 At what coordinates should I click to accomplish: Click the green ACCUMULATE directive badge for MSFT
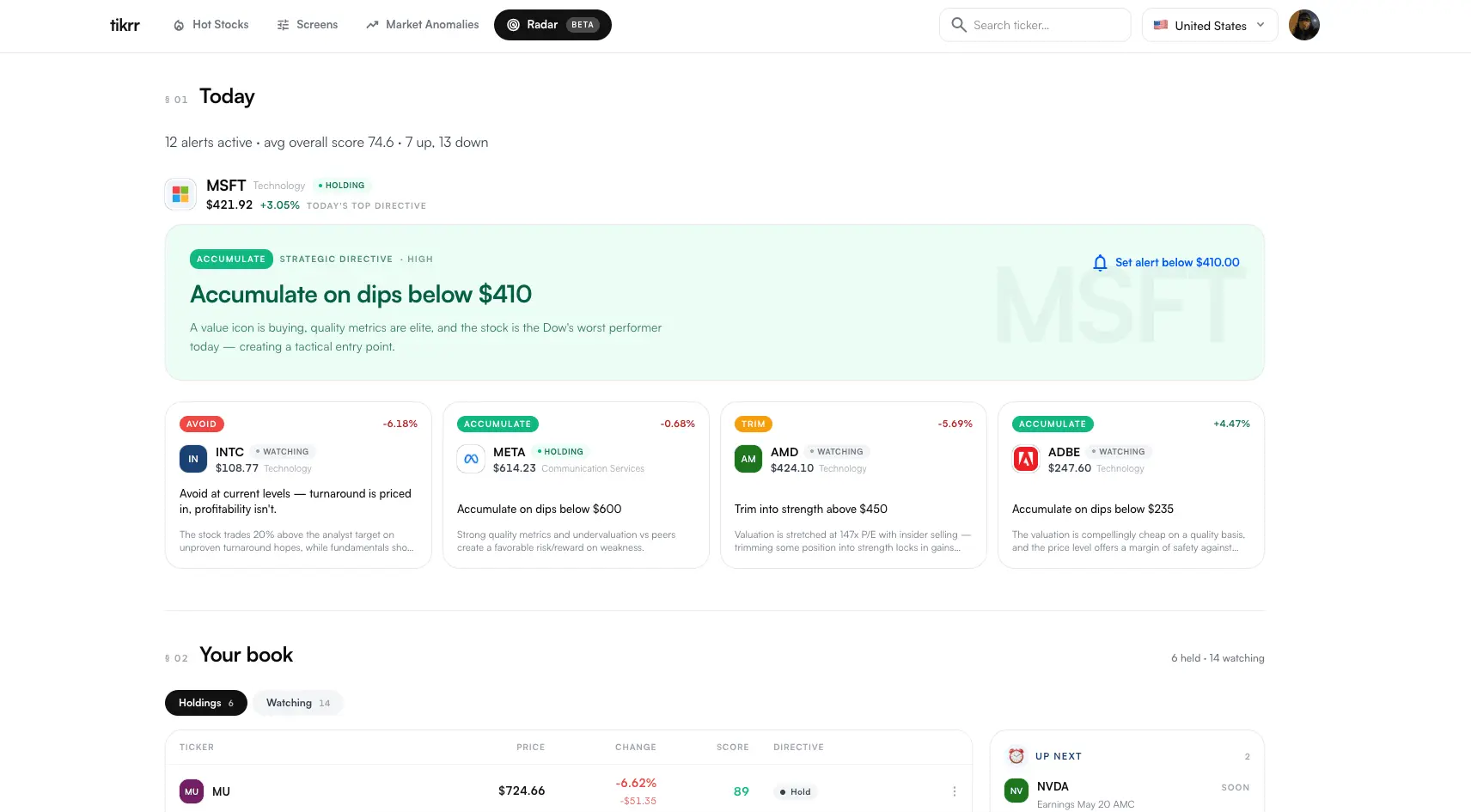[x=231, y=259]
